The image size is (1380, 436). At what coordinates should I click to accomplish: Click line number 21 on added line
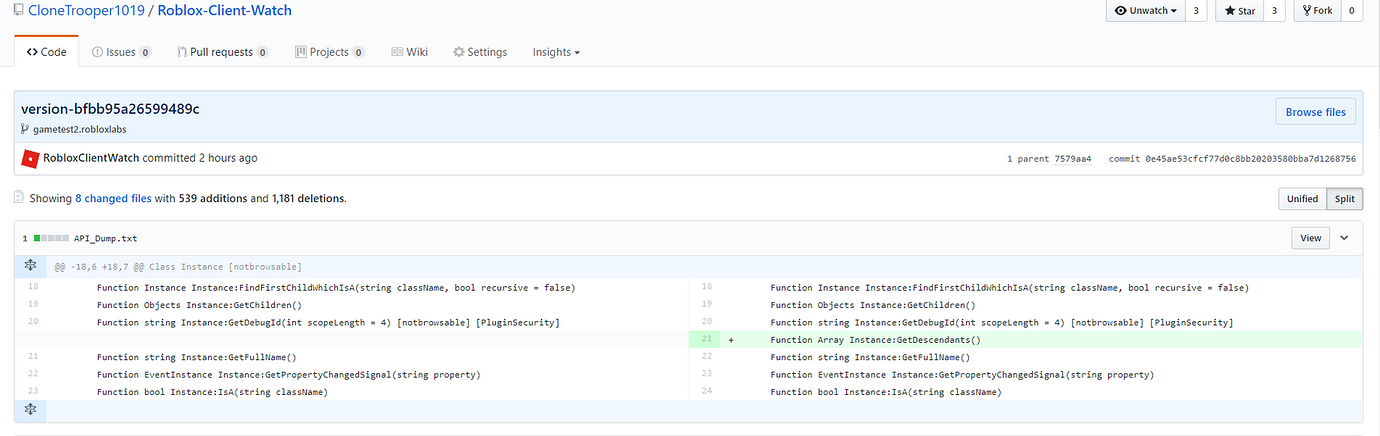click(x=705, y=340)
